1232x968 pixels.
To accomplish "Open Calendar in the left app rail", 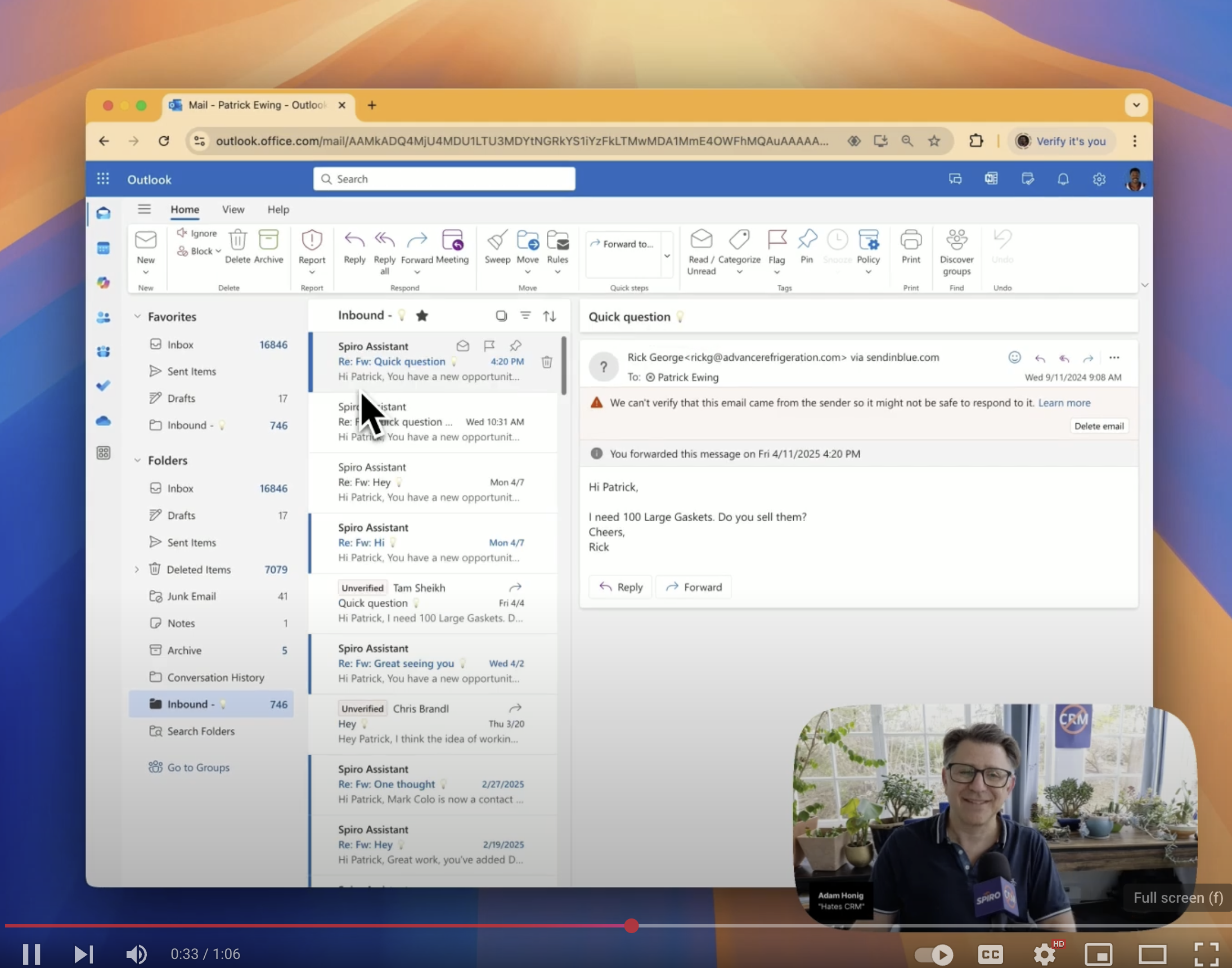I will tap(103, 248).
